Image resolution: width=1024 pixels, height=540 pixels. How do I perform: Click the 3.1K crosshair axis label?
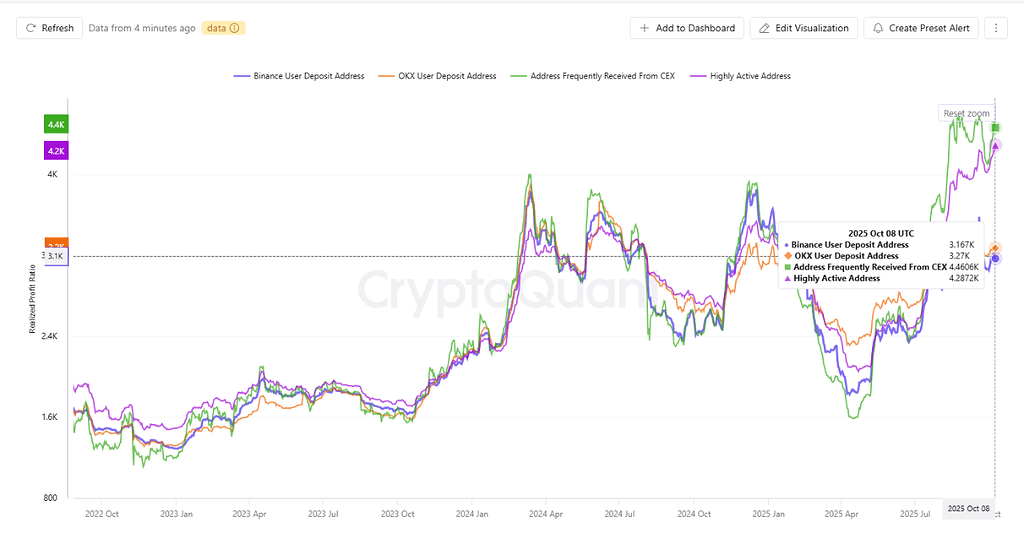[x=55, y=257]
